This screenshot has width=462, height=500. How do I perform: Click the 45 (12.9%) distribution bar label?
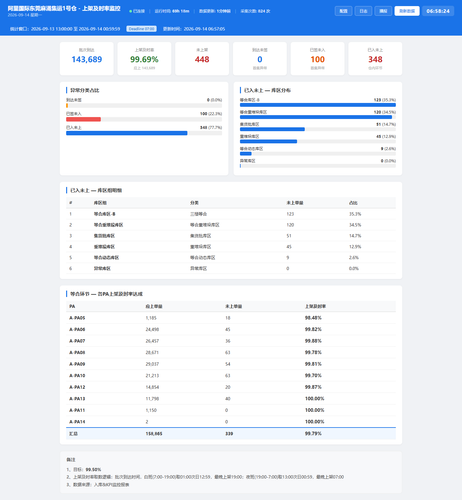pyautogui.click(x=386, y=136)
